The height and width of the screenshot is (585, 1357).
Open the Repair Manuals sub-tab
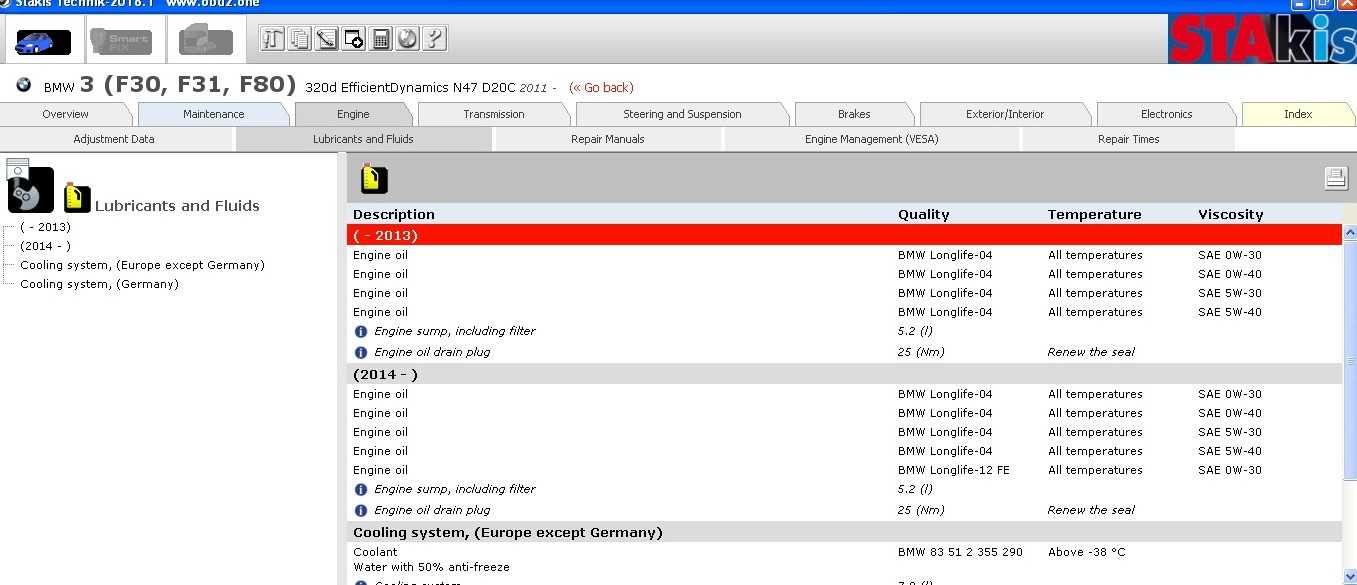(x=608, y=139)
